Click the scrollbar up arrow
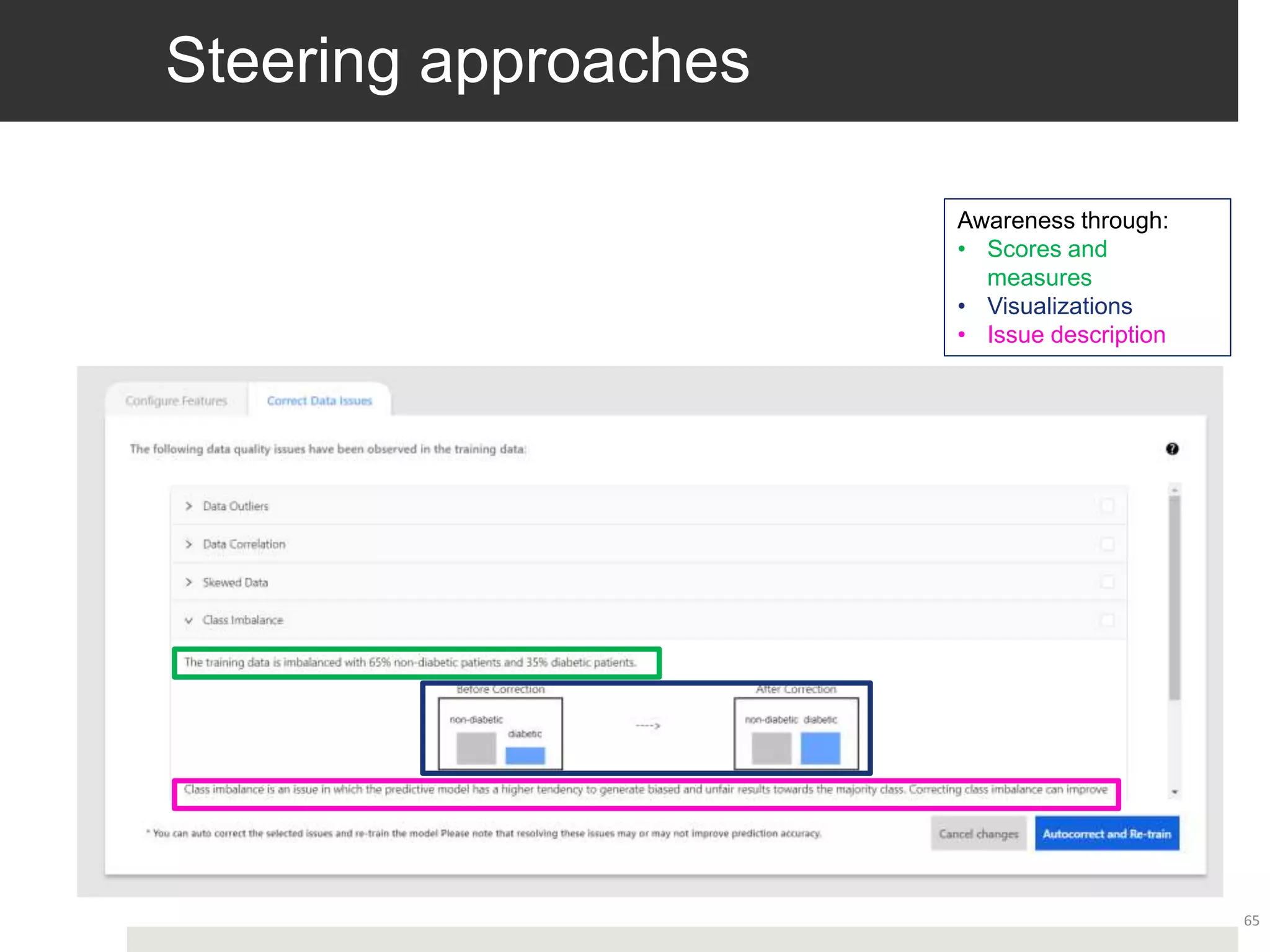This screenshot has height=952, width=1270. point(1175,490)
